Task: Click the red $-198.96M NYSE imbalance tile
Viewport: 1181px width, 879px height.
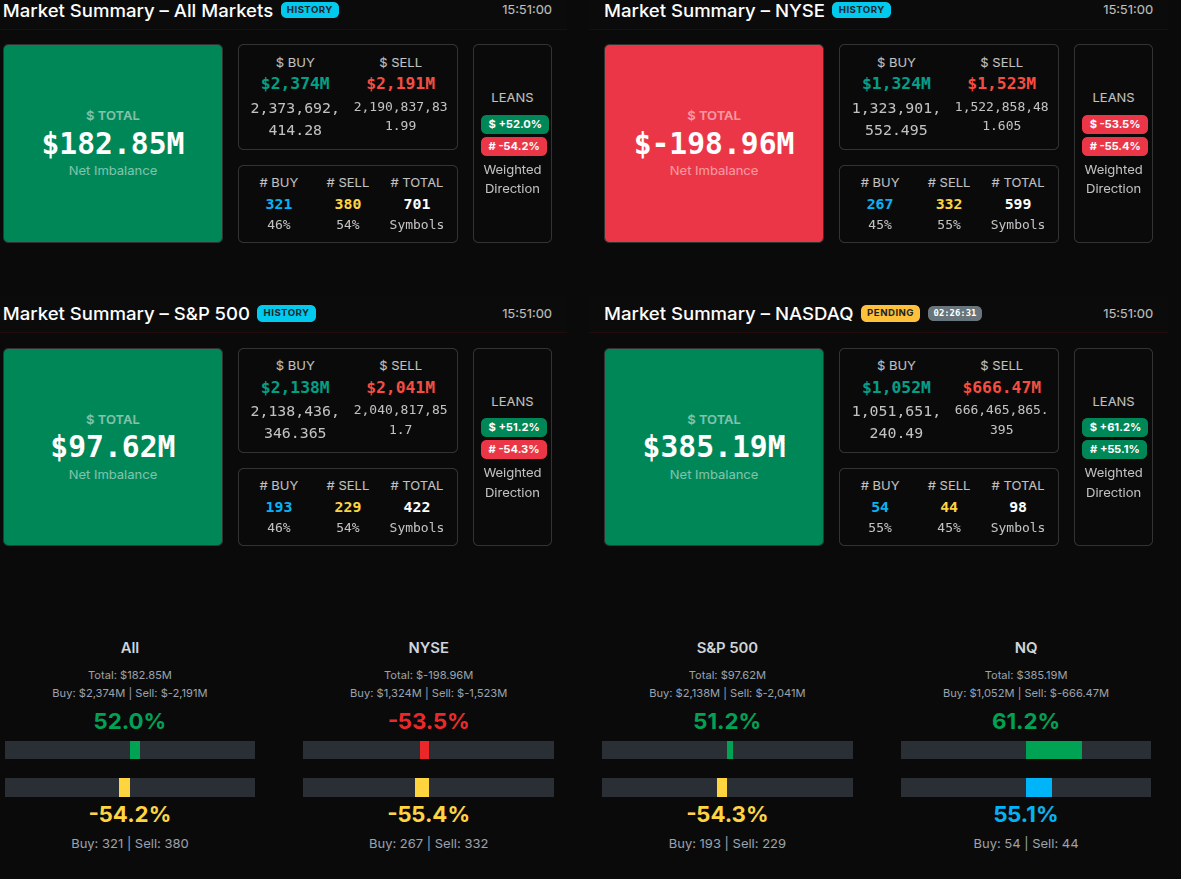Action: click(714, 143)
